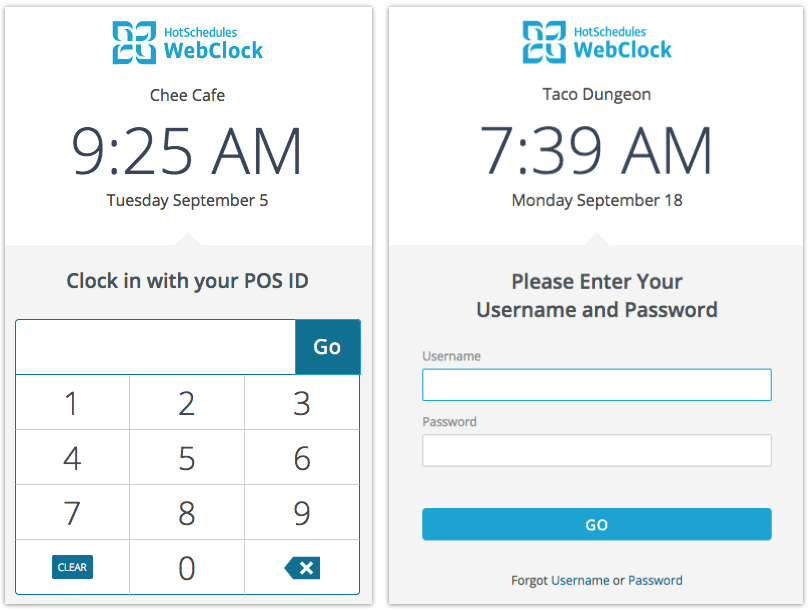Tap digit 1 on the keypad
811x613 pixels.
coord(72,403)
